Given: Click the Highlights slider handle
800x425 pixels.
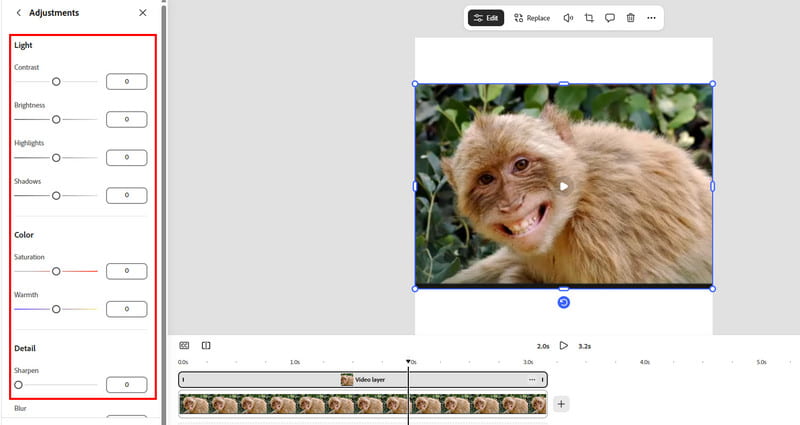Looking at the screenshot, I should (56, 158).
